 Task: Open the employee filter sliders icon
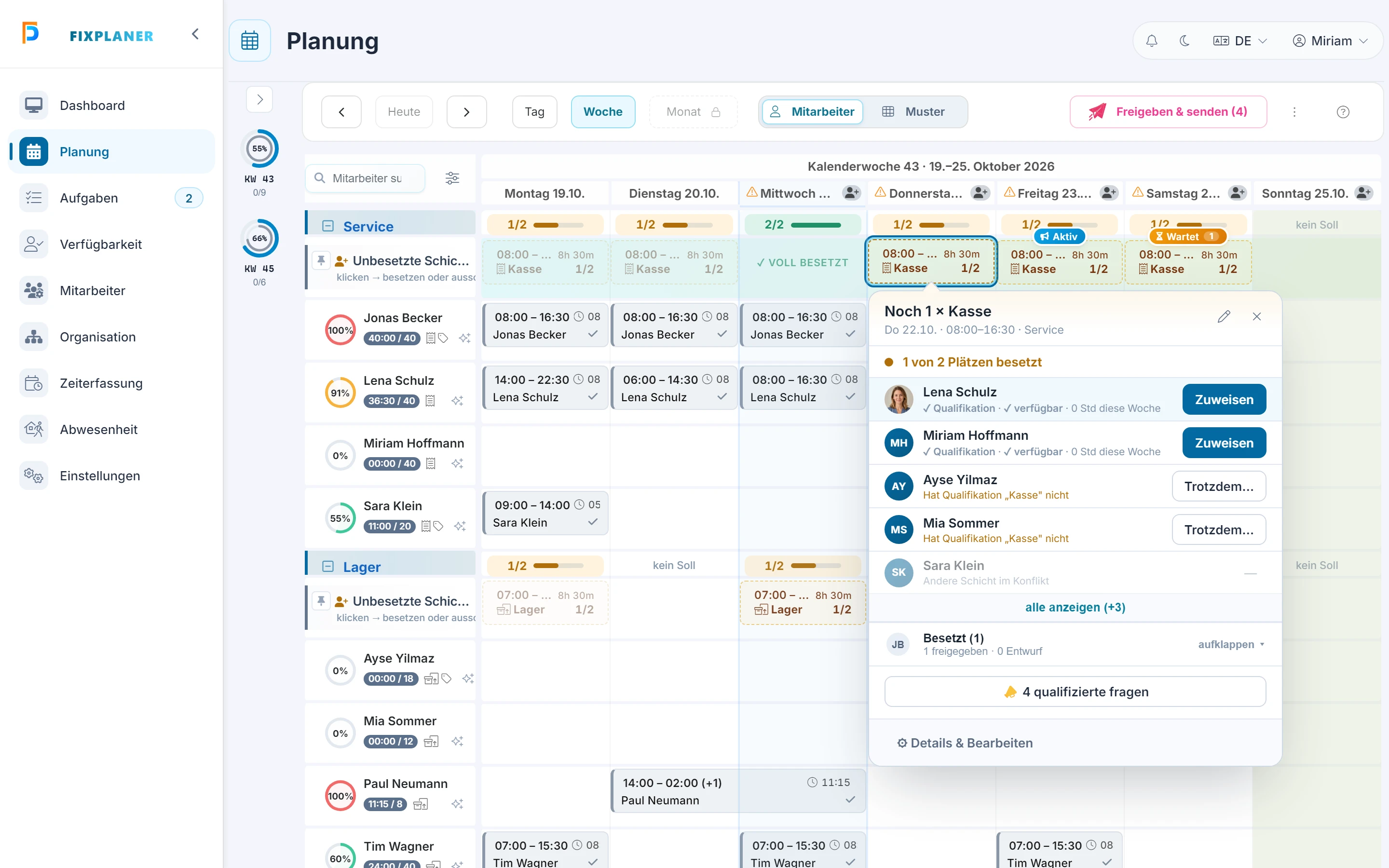coord(452,178)
